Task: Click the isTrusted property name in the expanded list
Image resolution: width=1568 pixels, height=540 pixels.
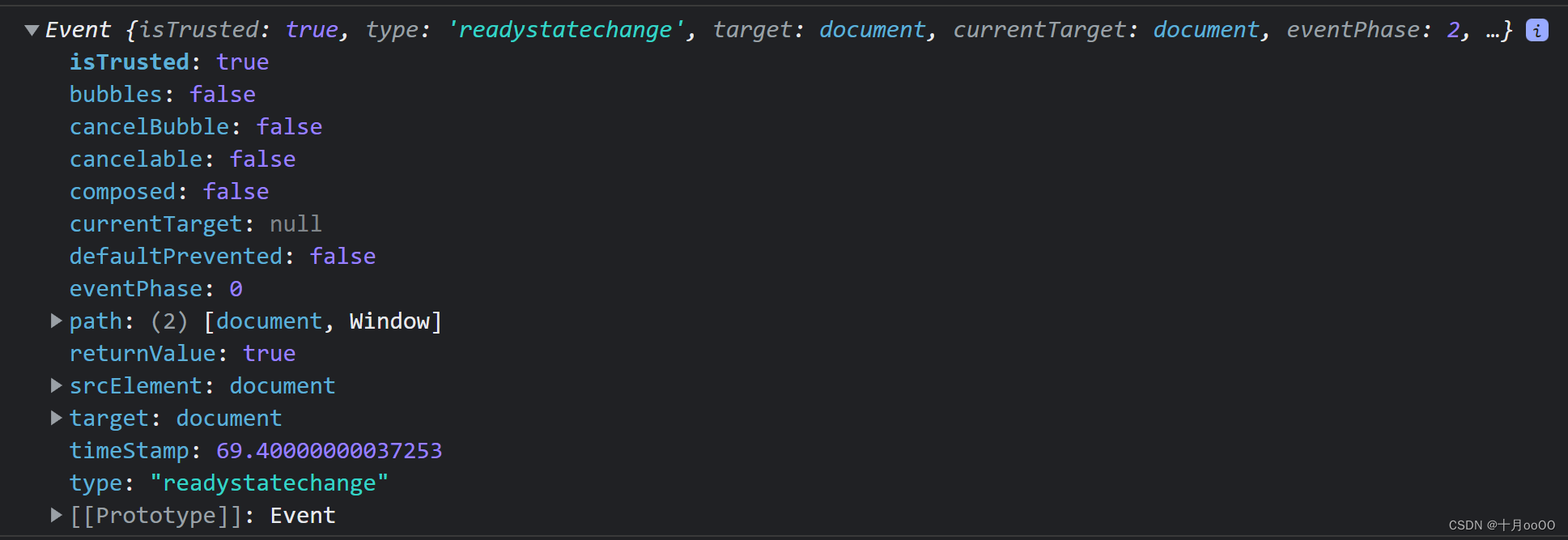Action: 129,62
